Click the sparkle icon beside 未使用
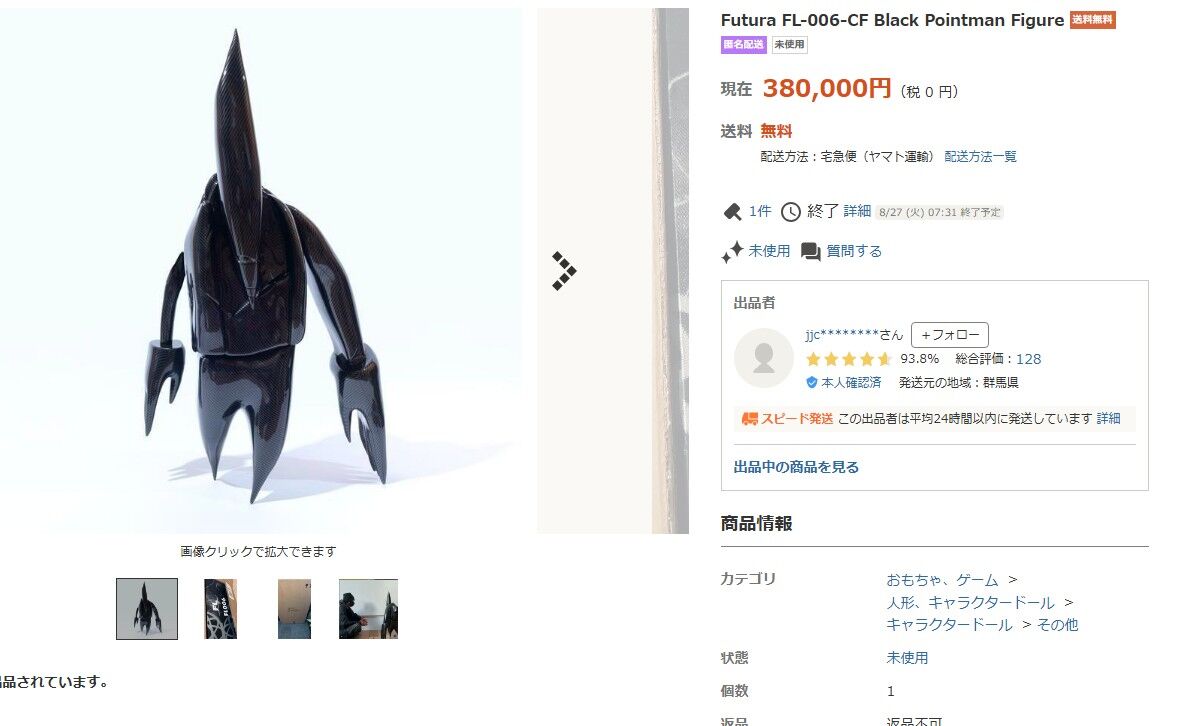The height and width of the screenshot is (726, 1178). tap(732, 252)
